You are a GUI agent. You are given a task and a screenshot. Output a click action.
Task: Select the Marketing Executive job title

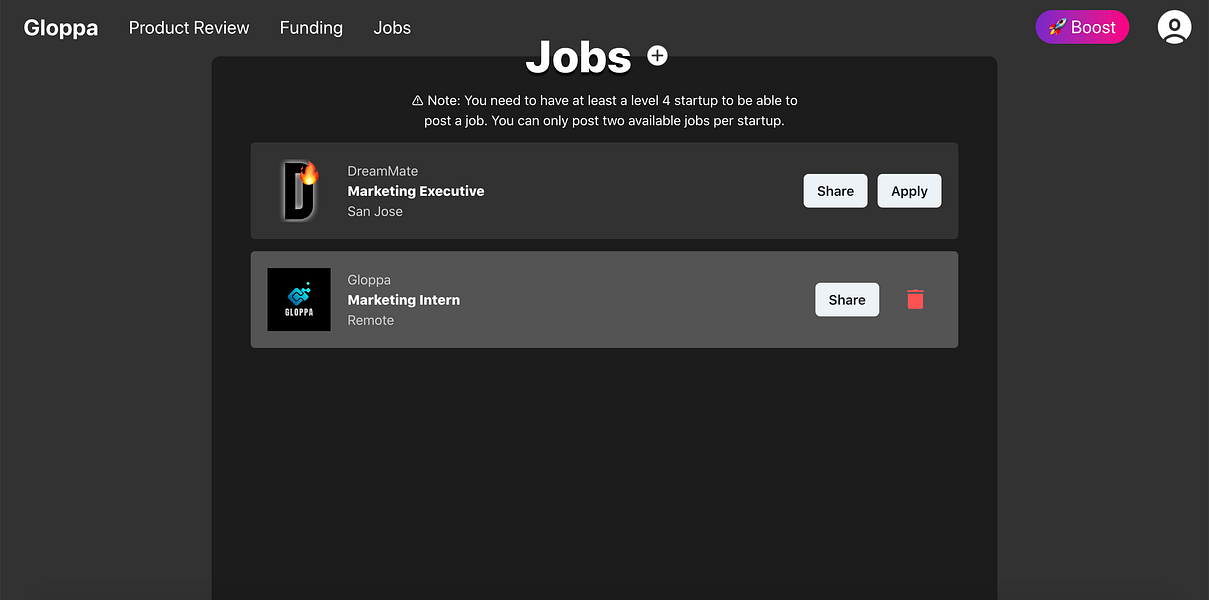coord(416,191)
